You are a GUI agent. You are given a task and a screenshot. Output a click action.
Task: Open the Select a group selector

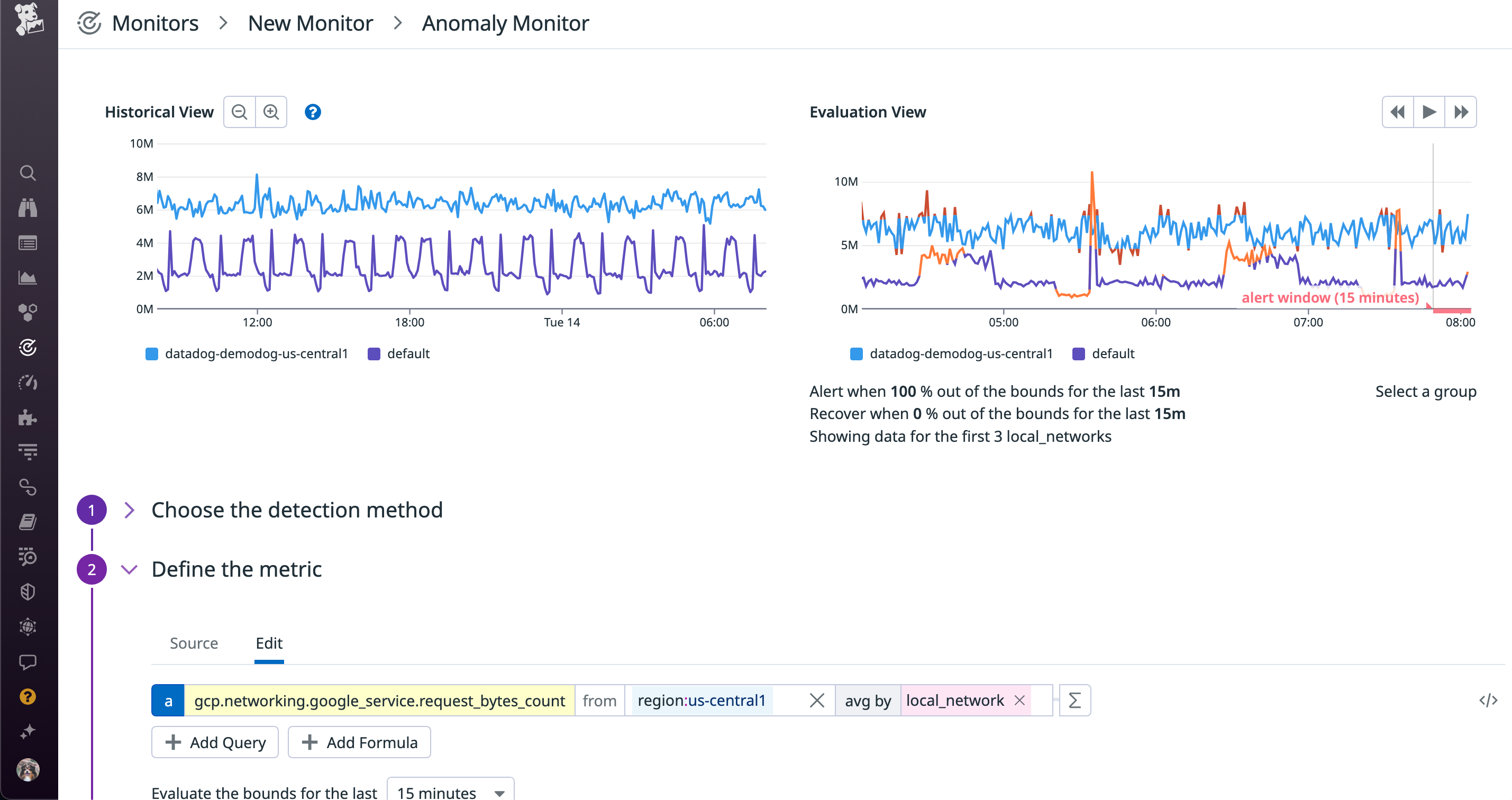tap(1426, 391)
